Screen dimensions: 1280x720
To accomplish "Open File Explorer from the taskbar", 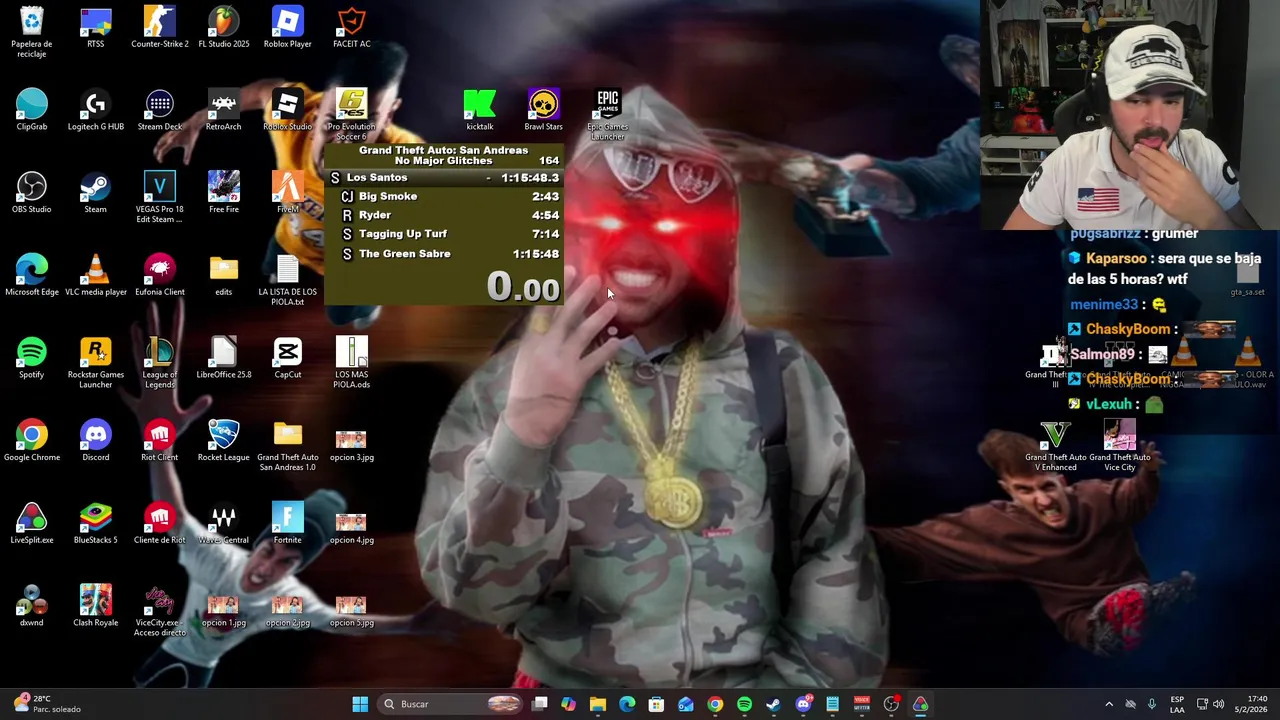I will [x=598, y=704].
